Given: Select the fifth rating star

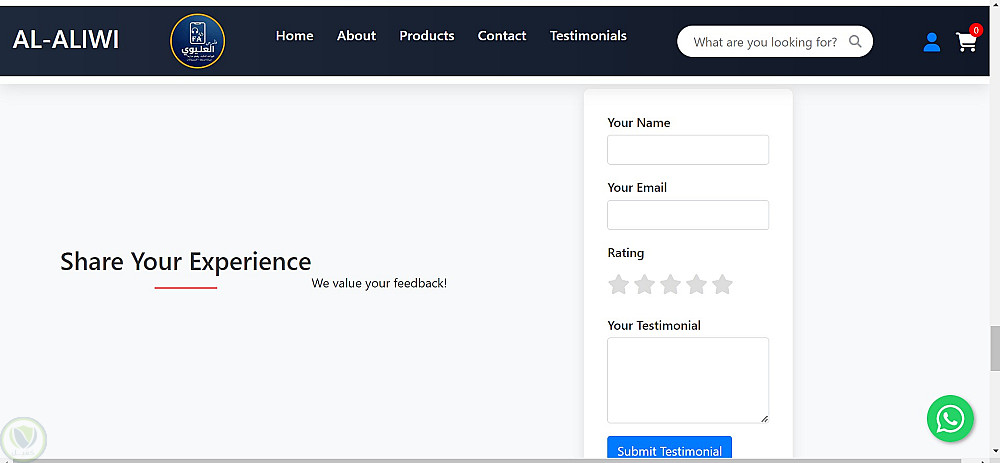Looking at the screenshot, I should [x=722, y=284].
